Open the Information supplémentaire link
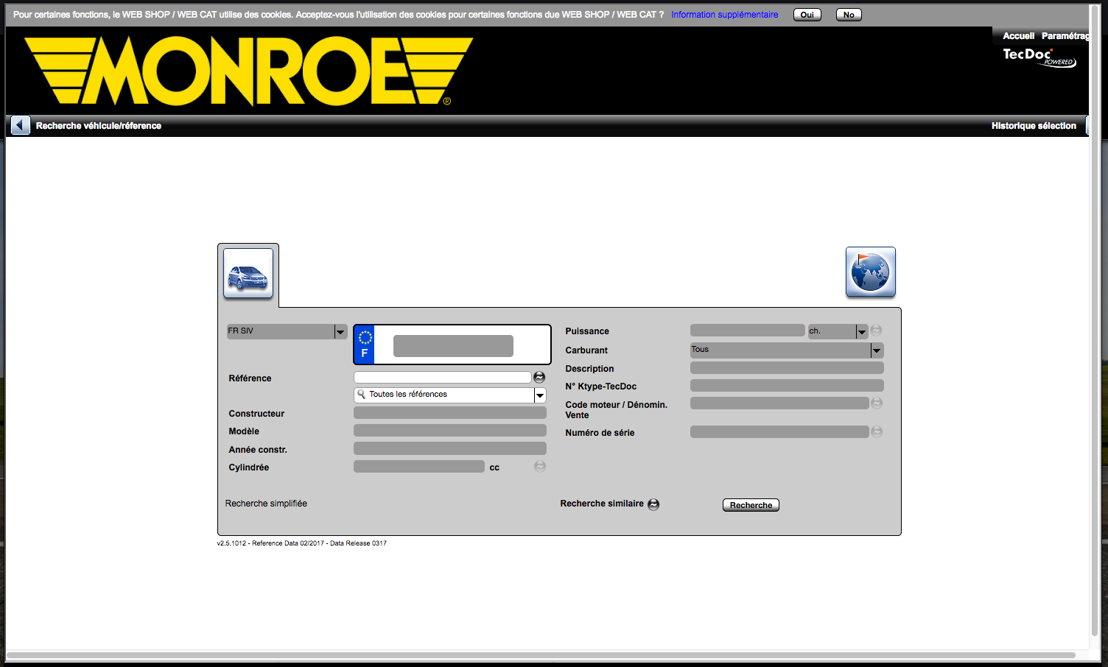The image size is (1108, 667). tap(724, 14)
